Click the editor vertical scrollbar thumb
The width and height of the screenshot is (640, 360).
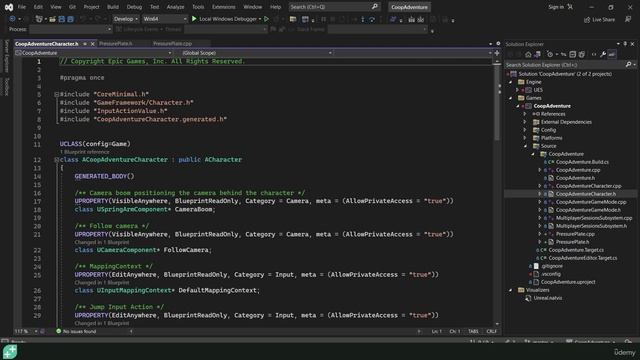click(x=497, y=104)
